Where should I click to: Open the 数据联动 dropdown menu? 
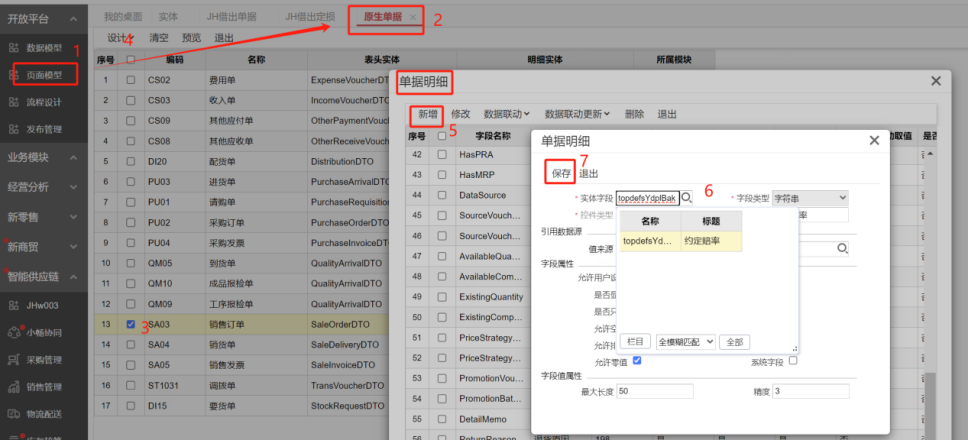click(x=507, y=114)
